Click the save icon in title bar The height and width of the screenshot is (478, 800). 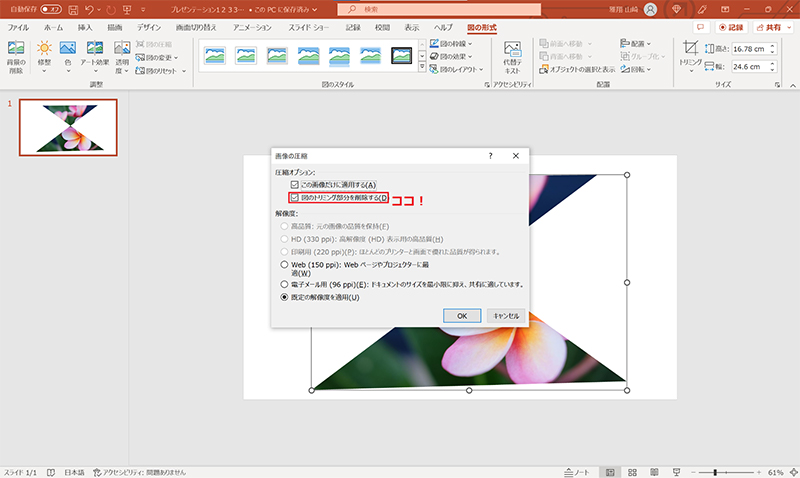(74, 9)
